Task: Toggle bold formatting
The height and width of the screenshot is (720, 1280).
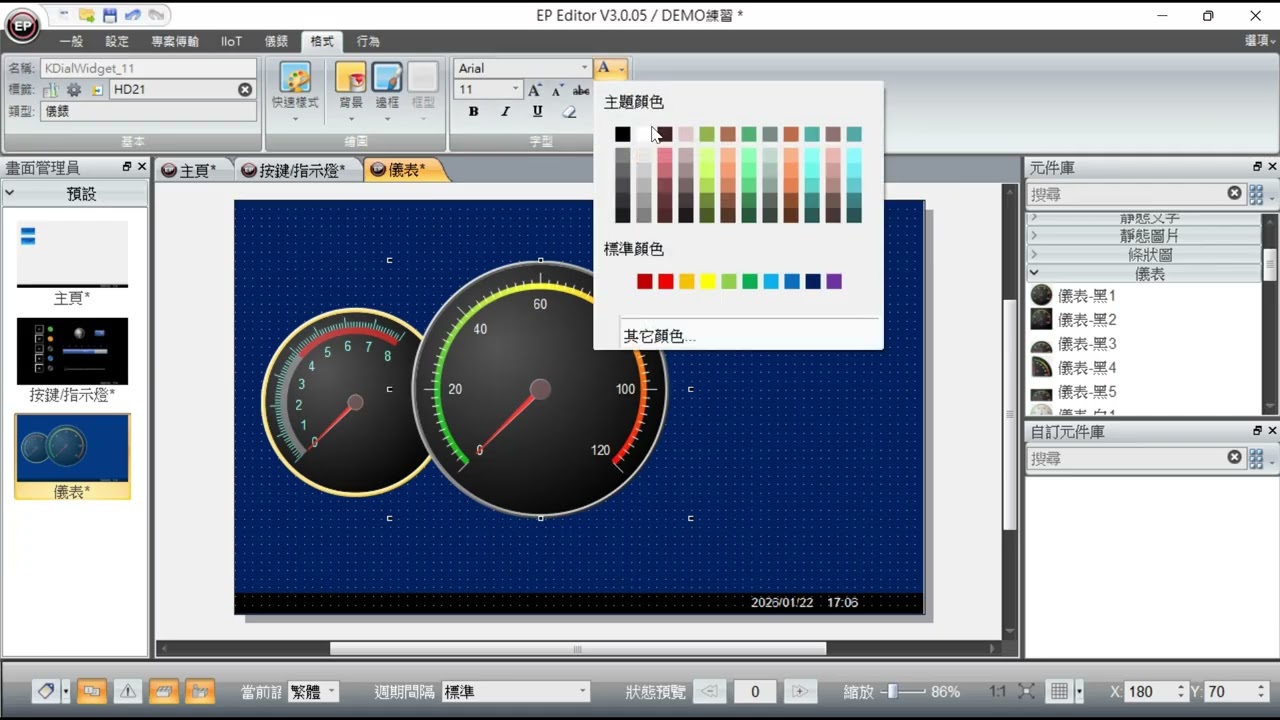Action: coord(474,112)
